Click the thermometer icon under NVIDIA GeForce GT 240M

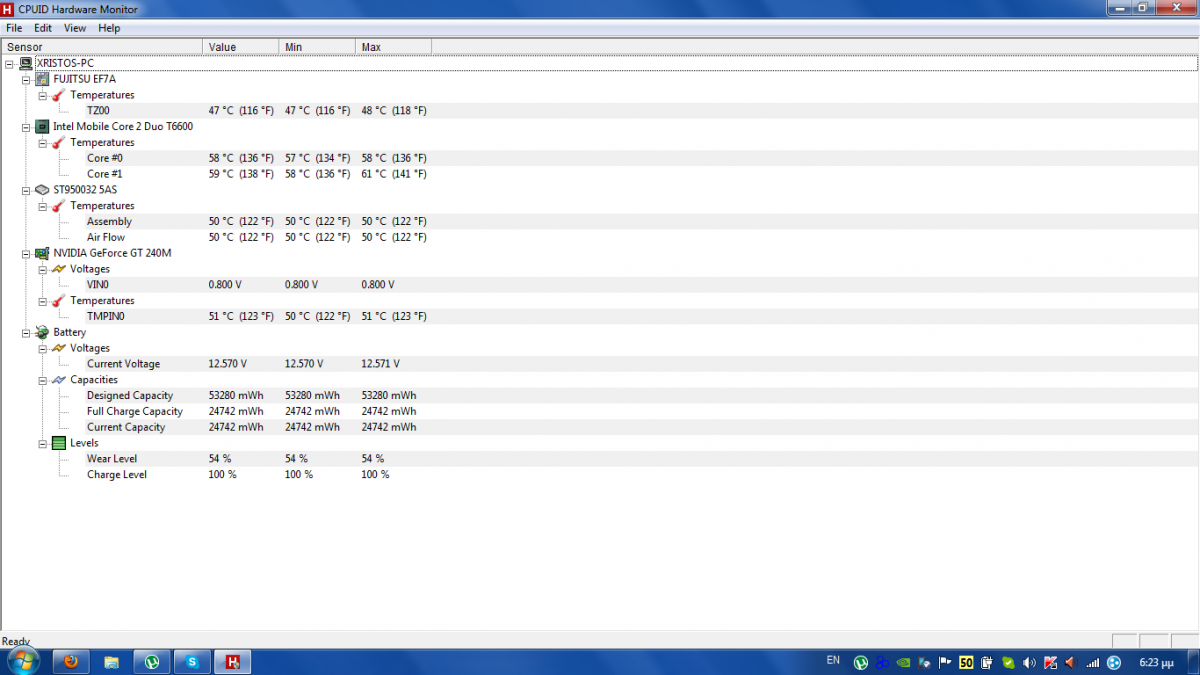pos(58,301)
